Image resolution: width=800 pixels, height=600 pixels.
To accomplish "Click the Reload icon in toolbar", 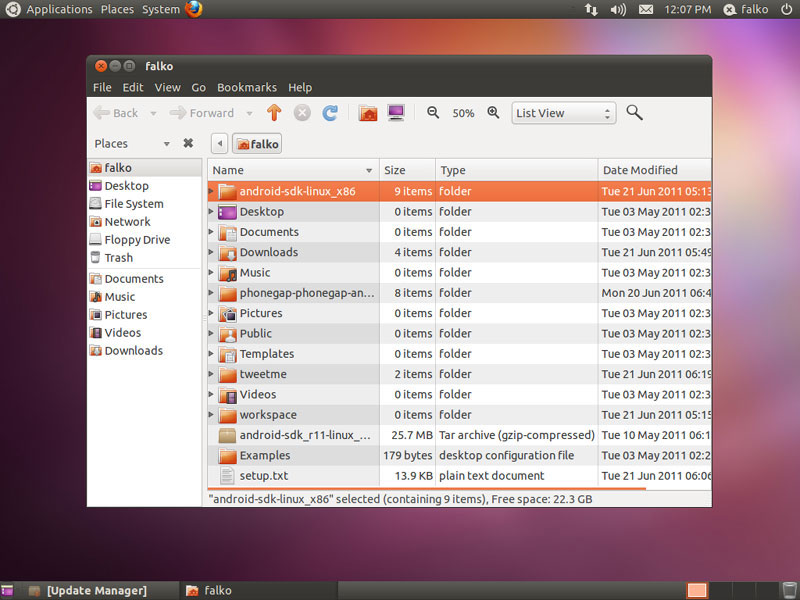I will pos(330,113).
